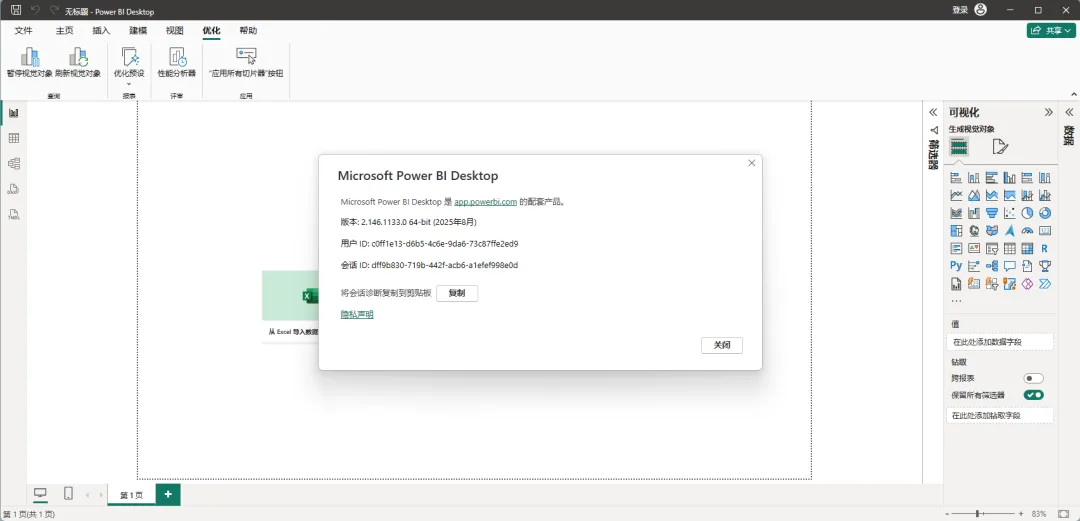Select the gauge visual
Image resolution: width=1080 pixels, height=521 pixels.
pyautogui.click(x=1027, y=231)
